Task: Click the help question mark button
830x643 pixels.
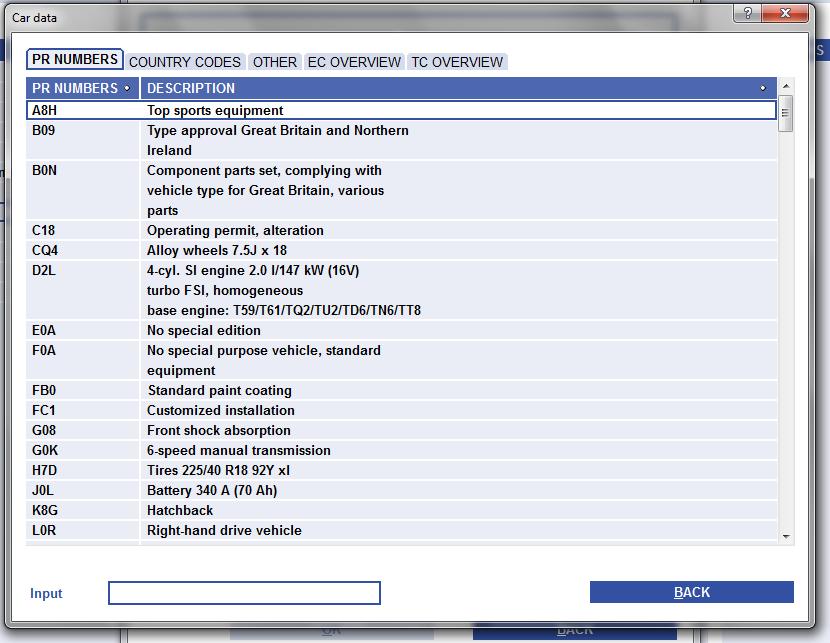Action: (747, 13)
